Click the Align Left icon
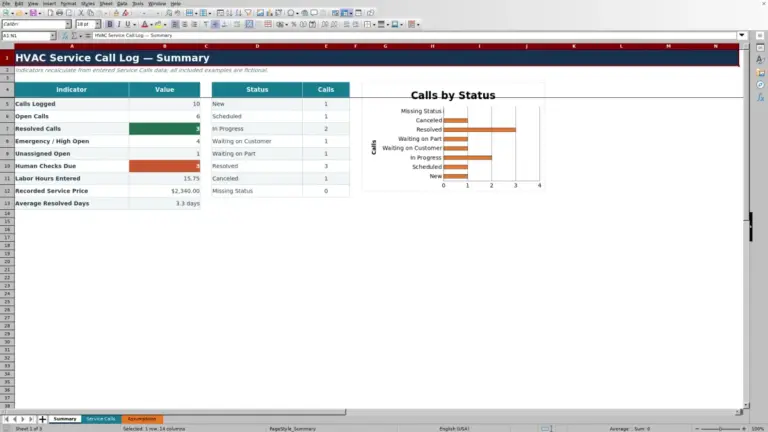Viewport: 768px width, 432px height. click(x=175, y=24)
